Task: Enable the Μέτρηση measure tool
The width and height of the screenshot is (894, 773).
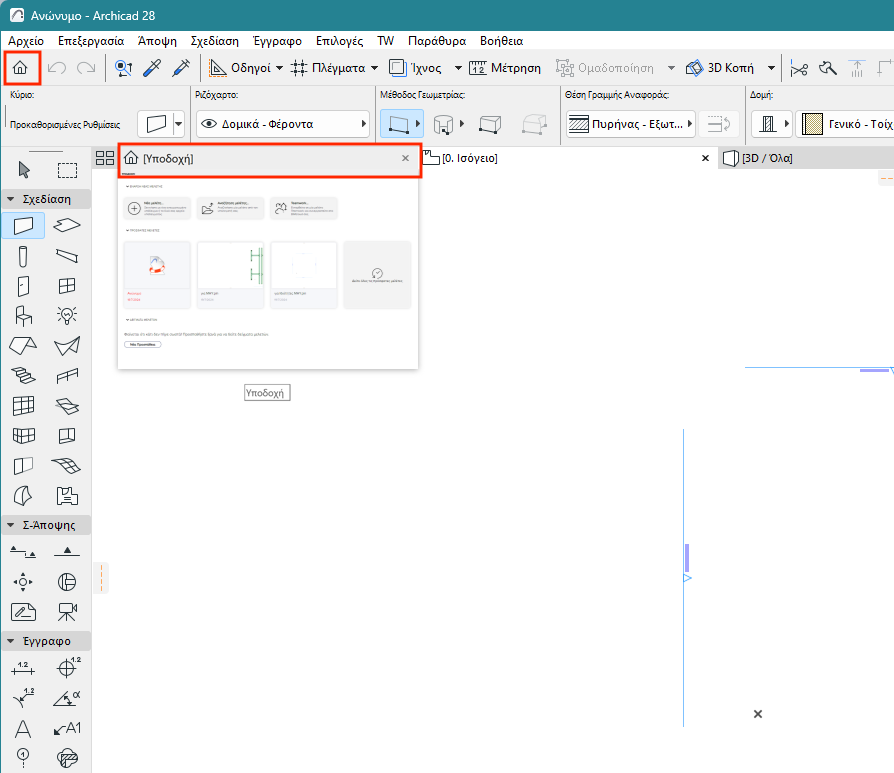Action: pyautogui.click(x=505, y=68)
